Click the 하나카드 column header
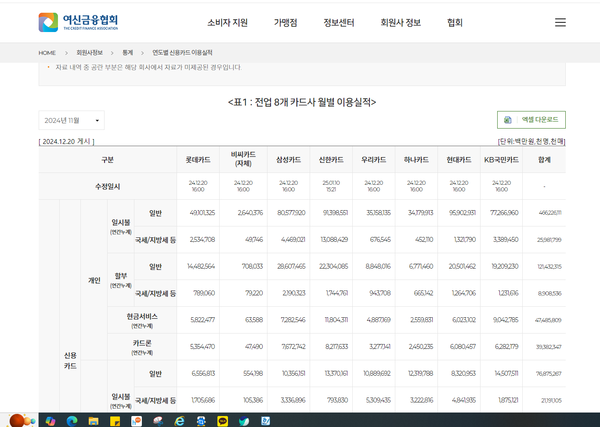600x427 pixels. pyautogui.click(x=416, y=160)
